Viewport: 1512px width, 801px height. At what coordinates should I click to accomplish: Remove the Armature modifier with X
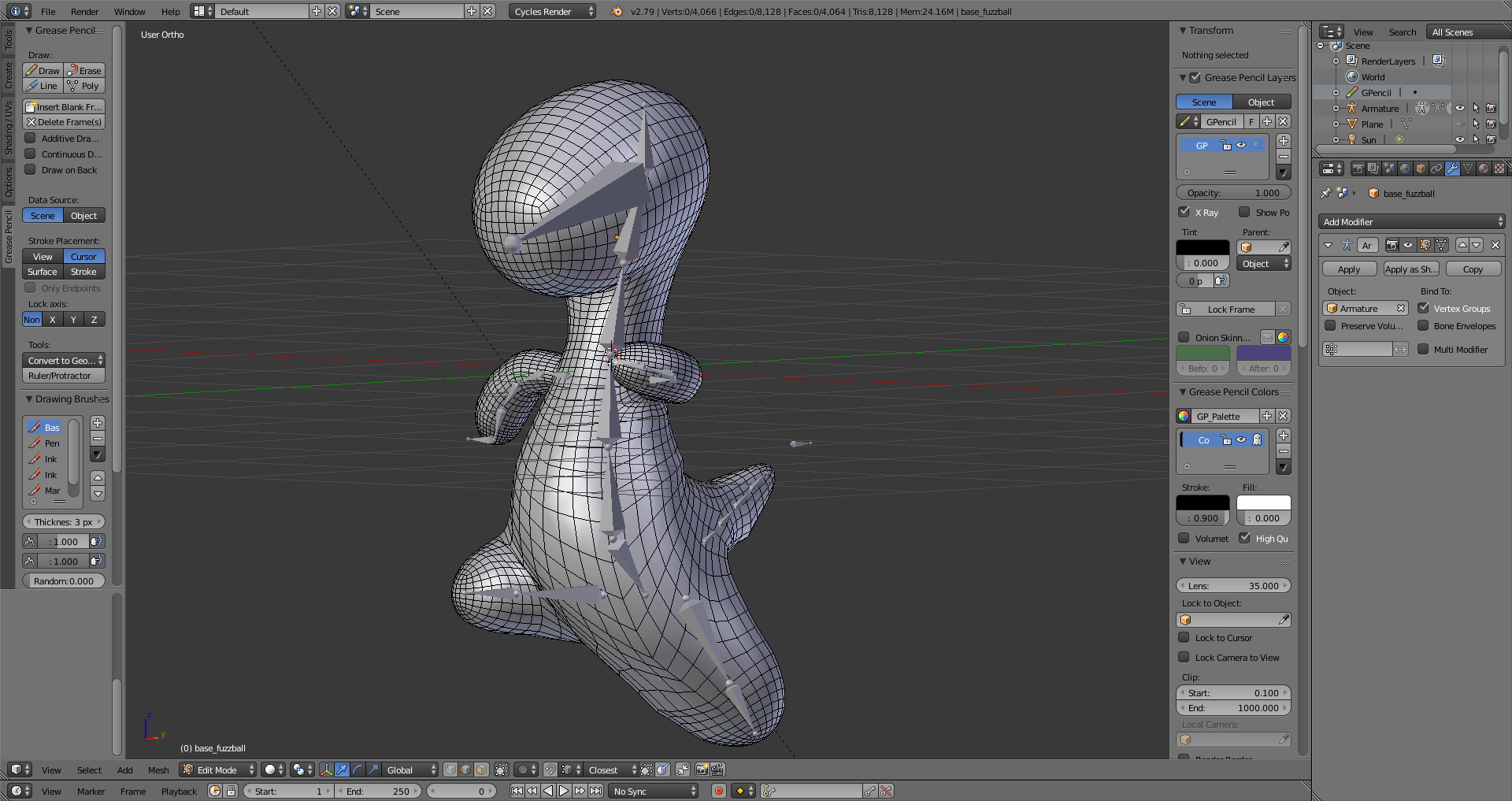coord(1495,245)
